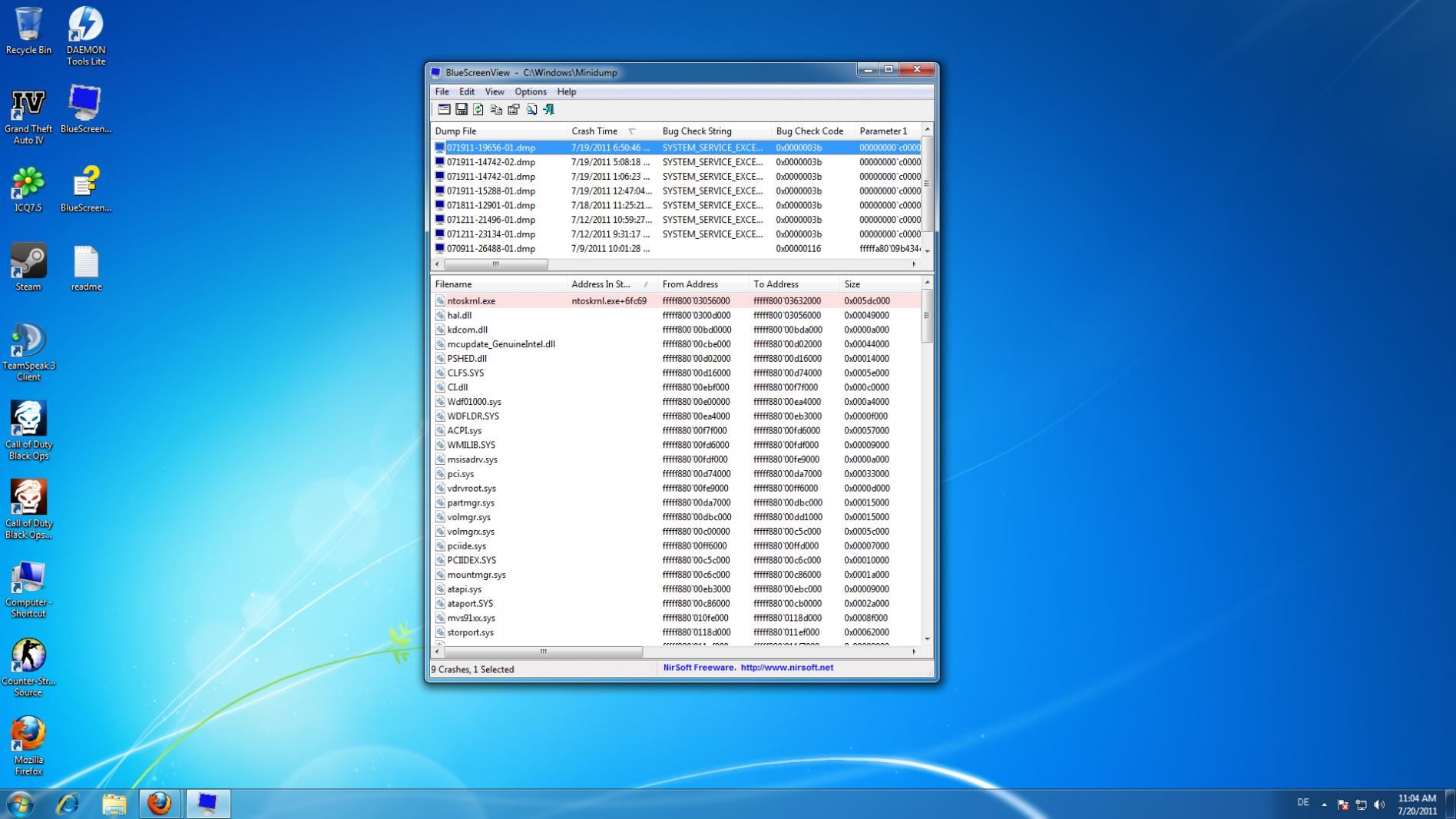Click the Find magnifier toolbar icon
The image size is (1456, 819).
click(531, 110)
